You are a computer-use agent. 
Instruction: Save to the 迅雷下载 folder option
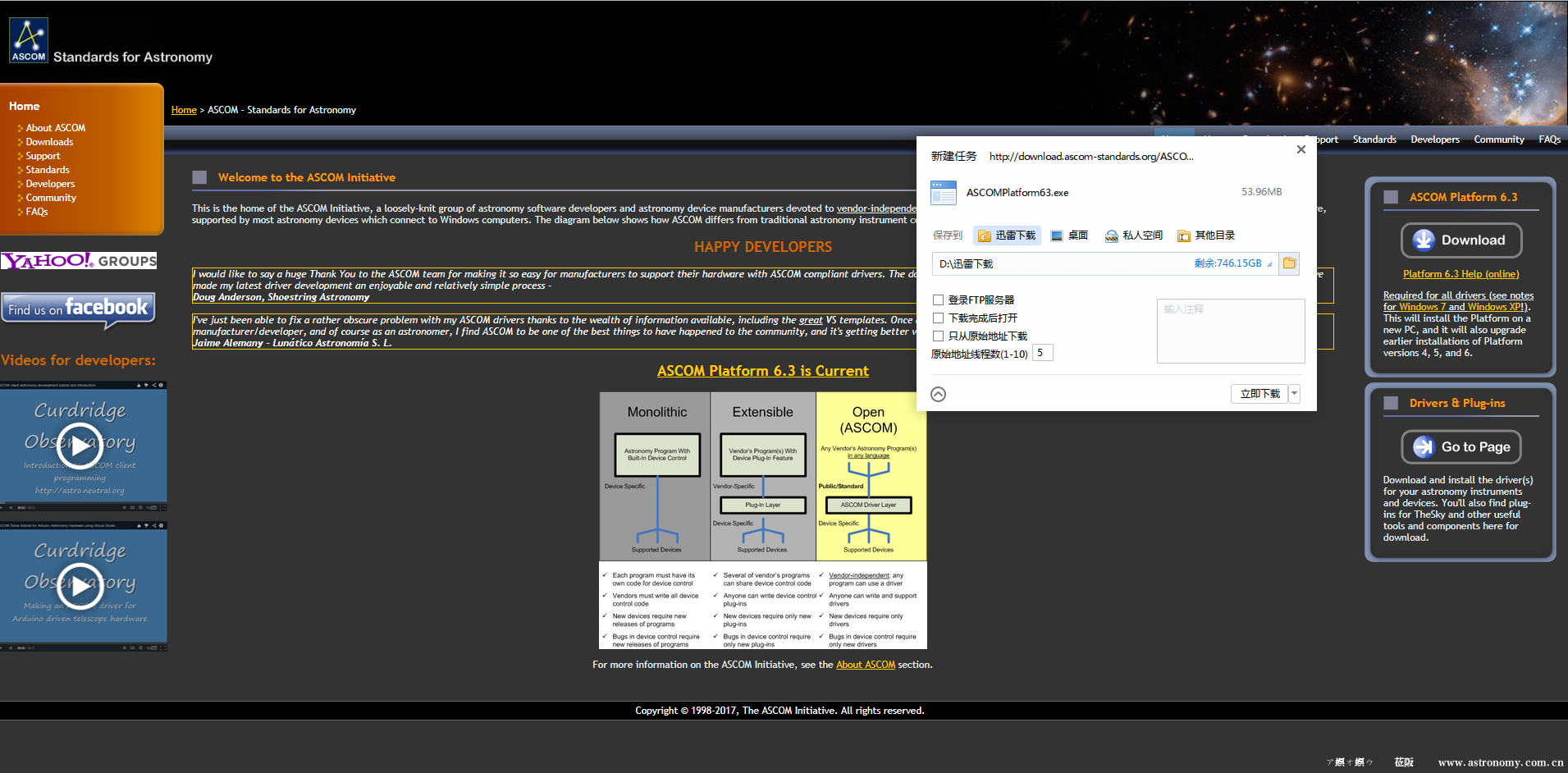(x=1007, y=236)
